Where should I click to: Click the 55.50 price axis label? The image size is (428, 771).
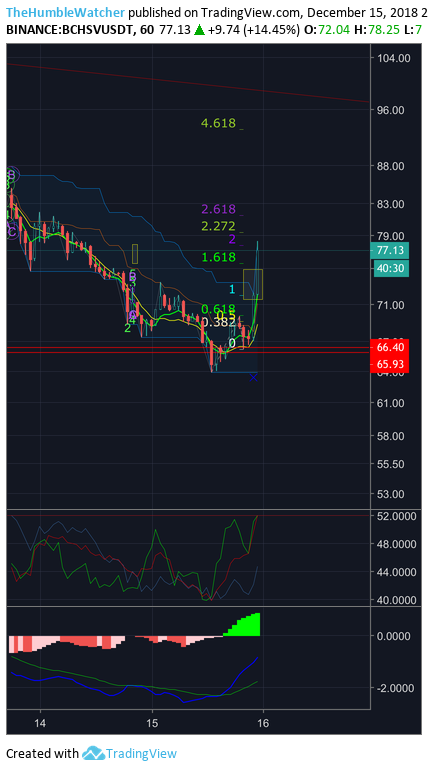(391, 464)
